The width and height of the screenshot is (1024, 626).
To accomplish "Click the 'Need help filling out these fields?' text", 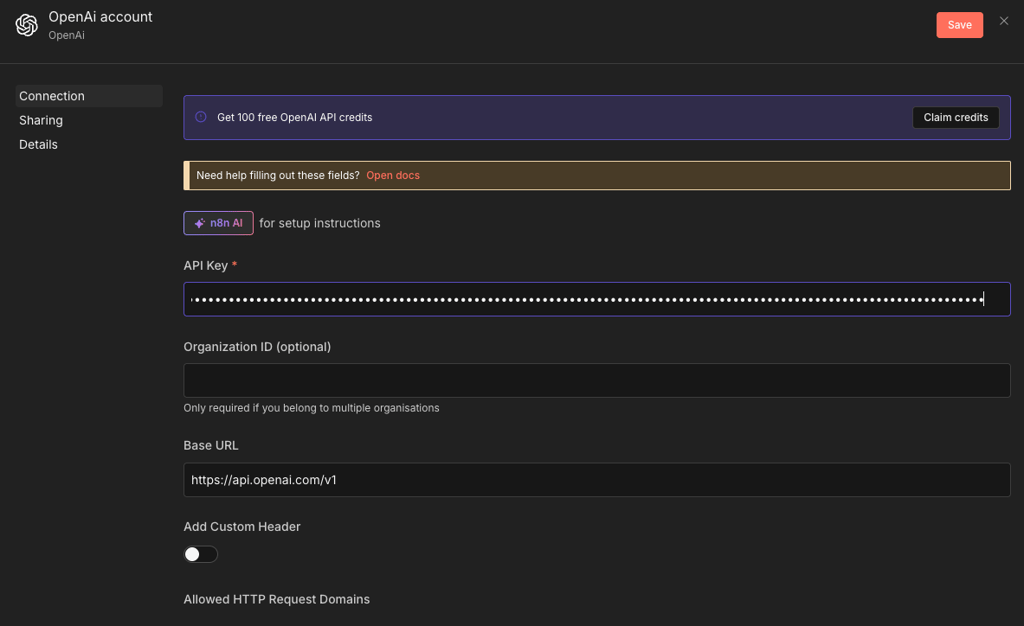I will pyautogui.click(x=278, y=175).
